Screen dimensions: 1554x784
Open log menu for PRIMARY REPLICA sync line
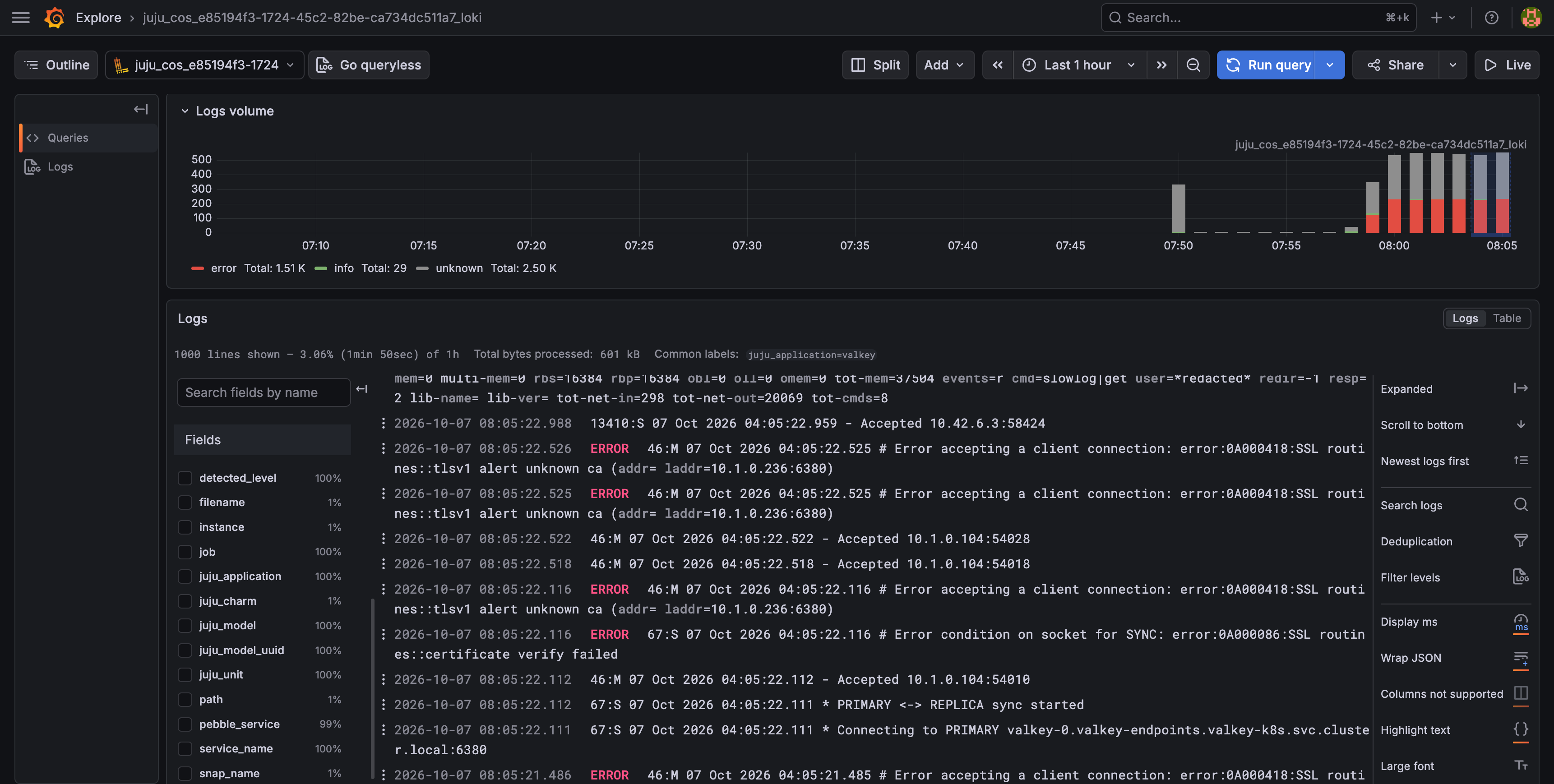[x=383, y=705]
